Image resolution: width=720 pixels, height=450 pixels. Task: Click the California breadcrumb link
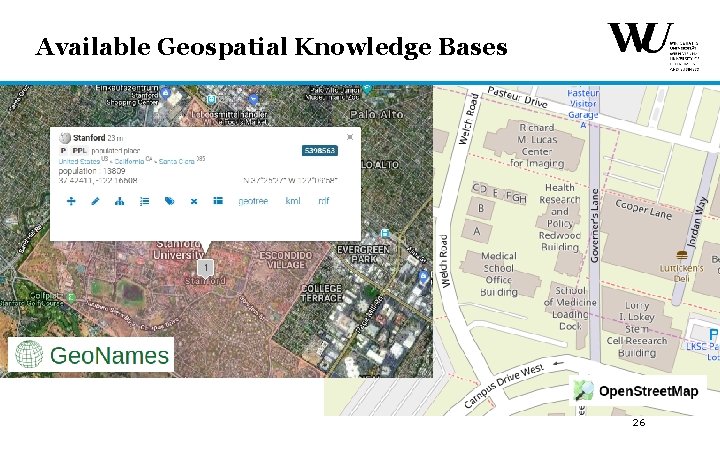coord(129,162)
